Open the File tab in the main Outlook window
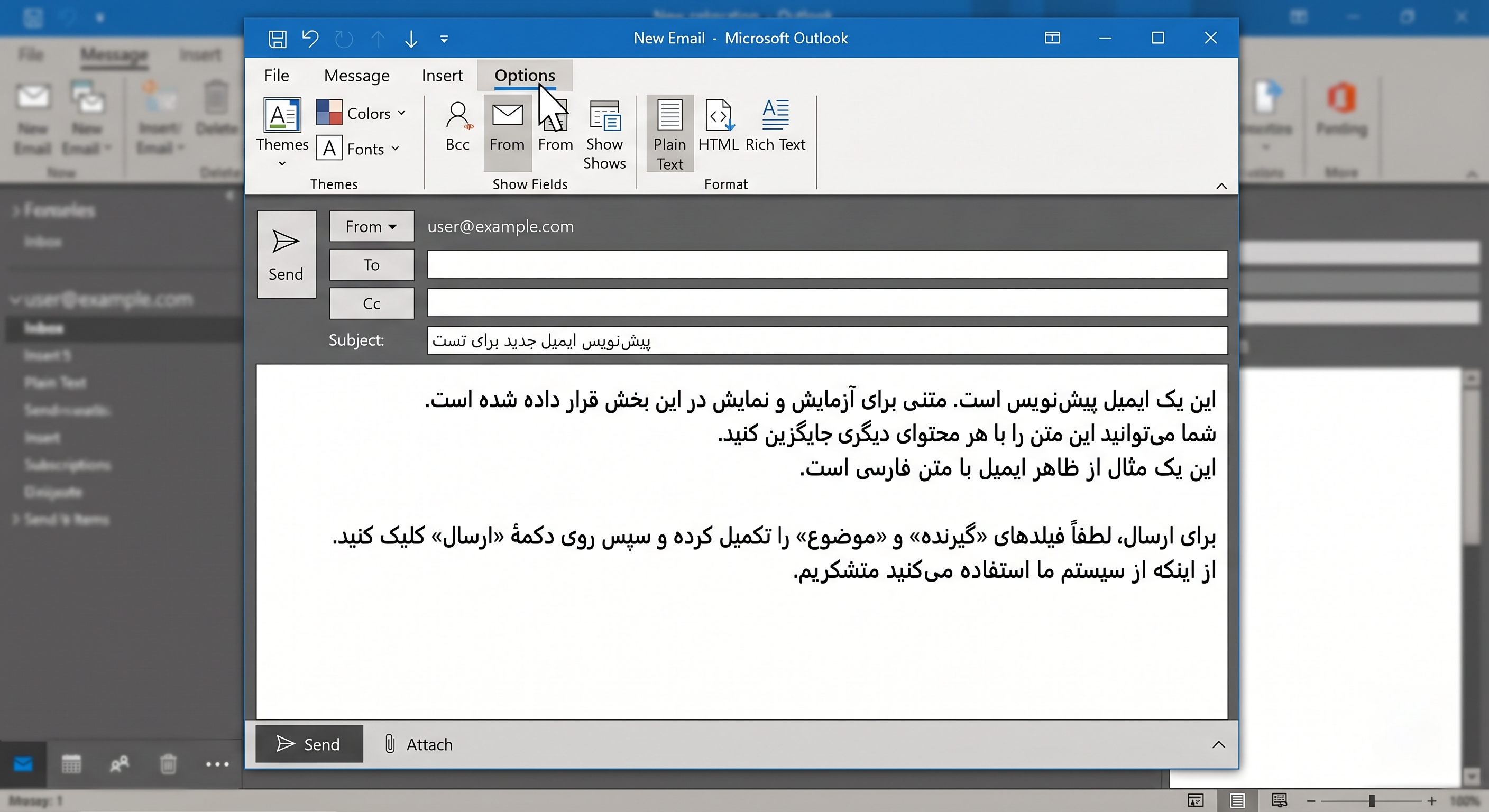The height and width of the screenshot is (812, 1489). [x=31, y=55]
